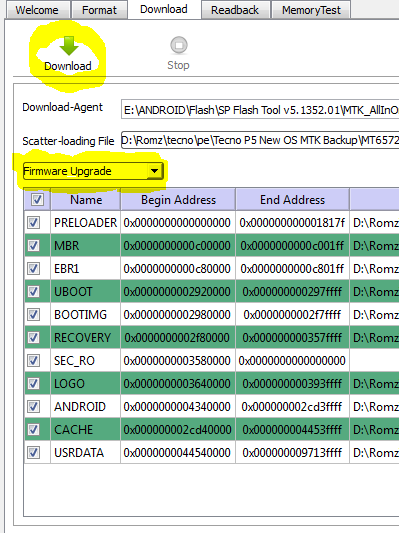399x533 pixels.
Task: Click end address 0x000000009713ffff of USRDATA
Action: pos(292,452)
